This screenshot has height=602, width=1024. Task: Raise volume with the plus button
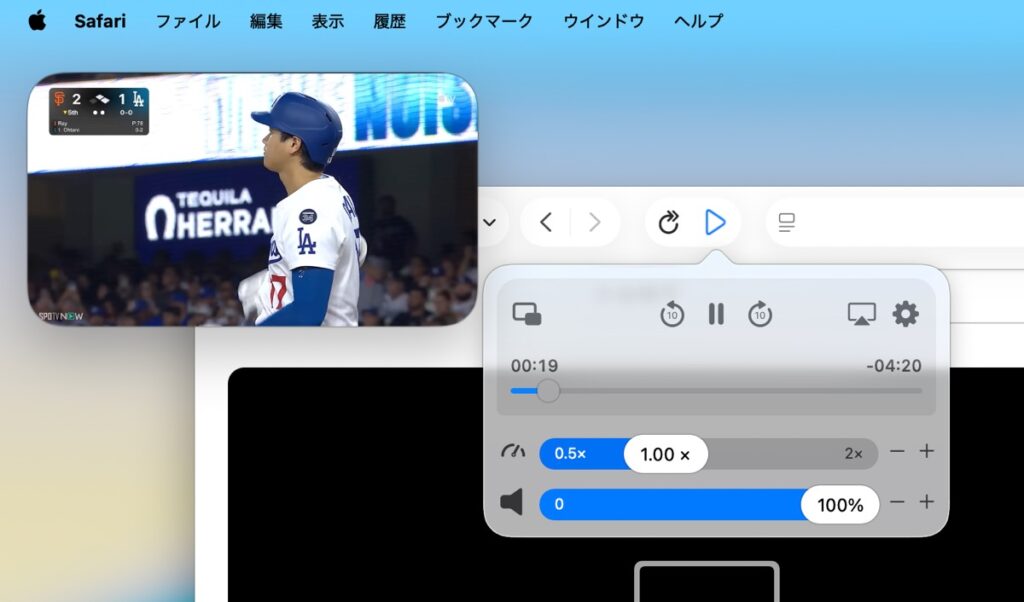927,502
